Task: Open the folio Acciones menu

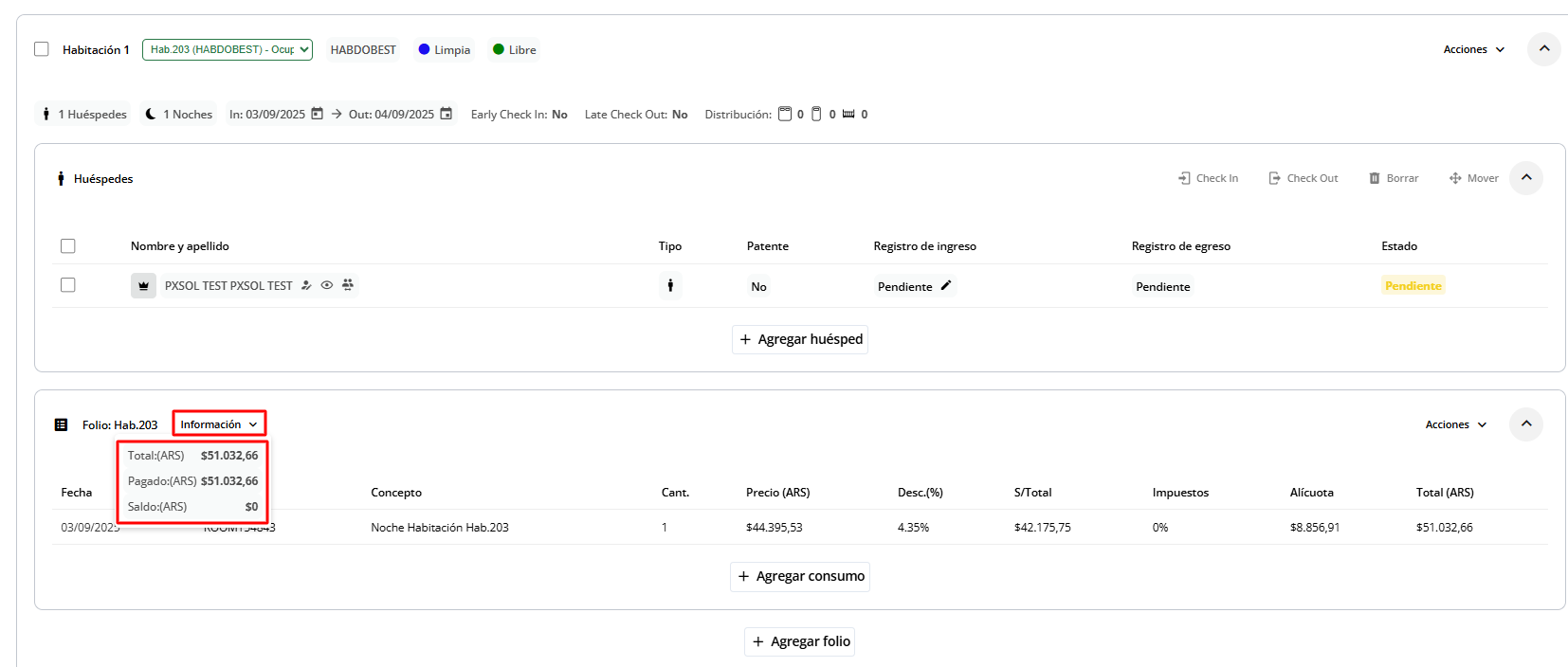Action: (1455, 424)
